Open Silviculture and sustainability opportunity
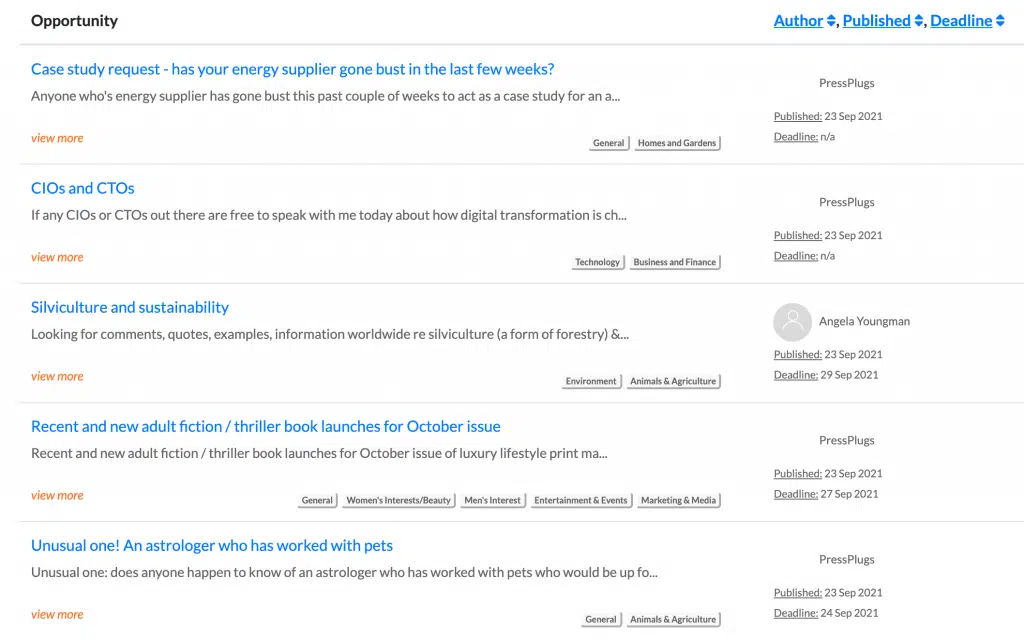The height and width of the screenshot is (640, 1024). 130,307
